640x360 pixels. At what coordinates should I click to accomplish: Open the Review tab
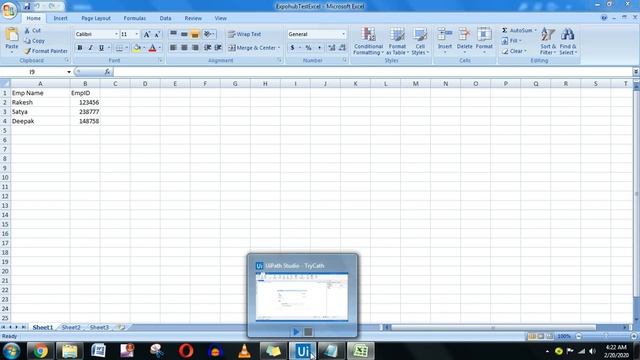point(193,18)
